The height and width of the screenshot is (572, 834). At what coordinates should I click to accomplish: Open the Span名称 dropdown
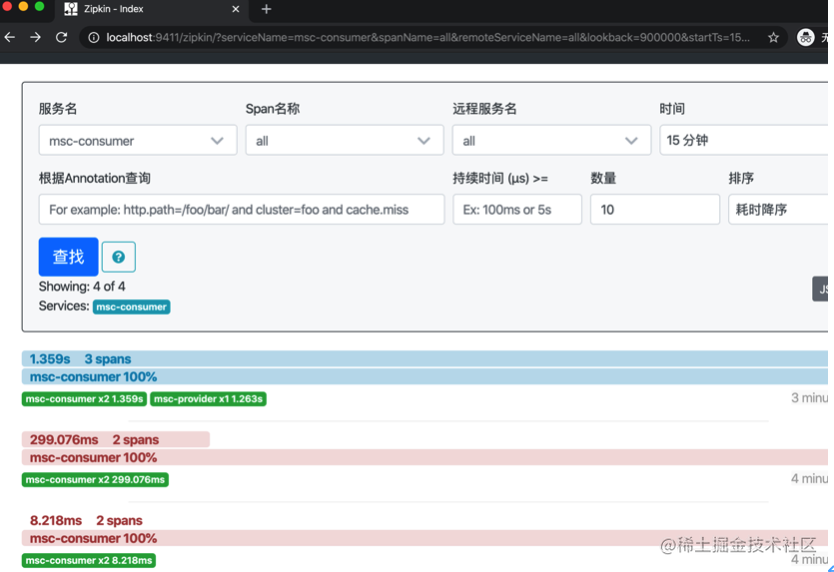click(x=344, y=140)
